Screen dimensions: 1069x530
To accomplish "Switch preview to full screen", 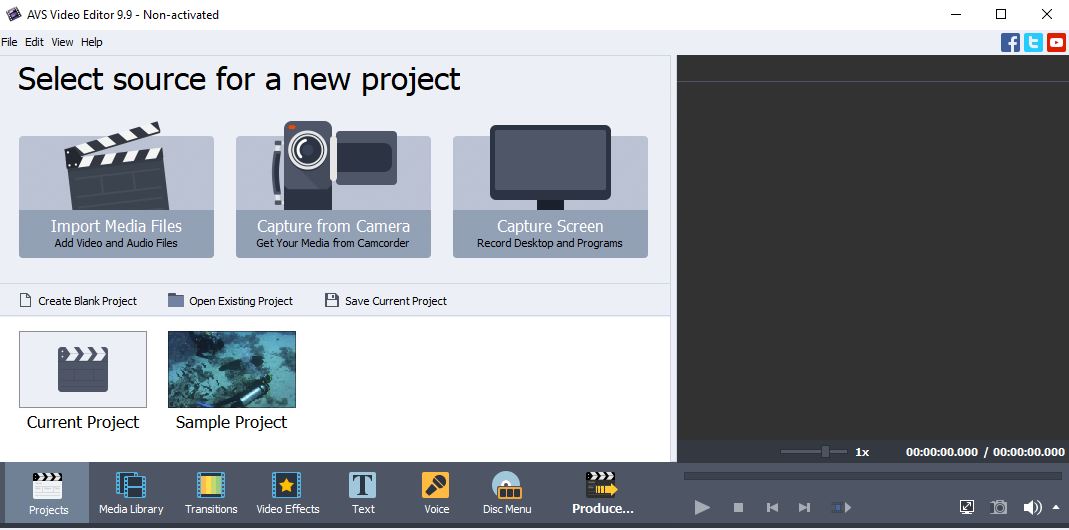I will [x=967, y=507].
